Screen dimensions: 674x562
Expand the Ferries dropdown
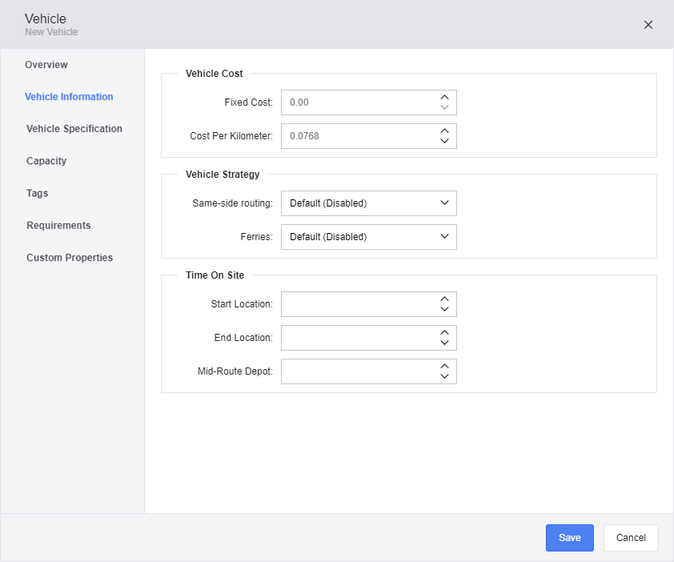369,236
